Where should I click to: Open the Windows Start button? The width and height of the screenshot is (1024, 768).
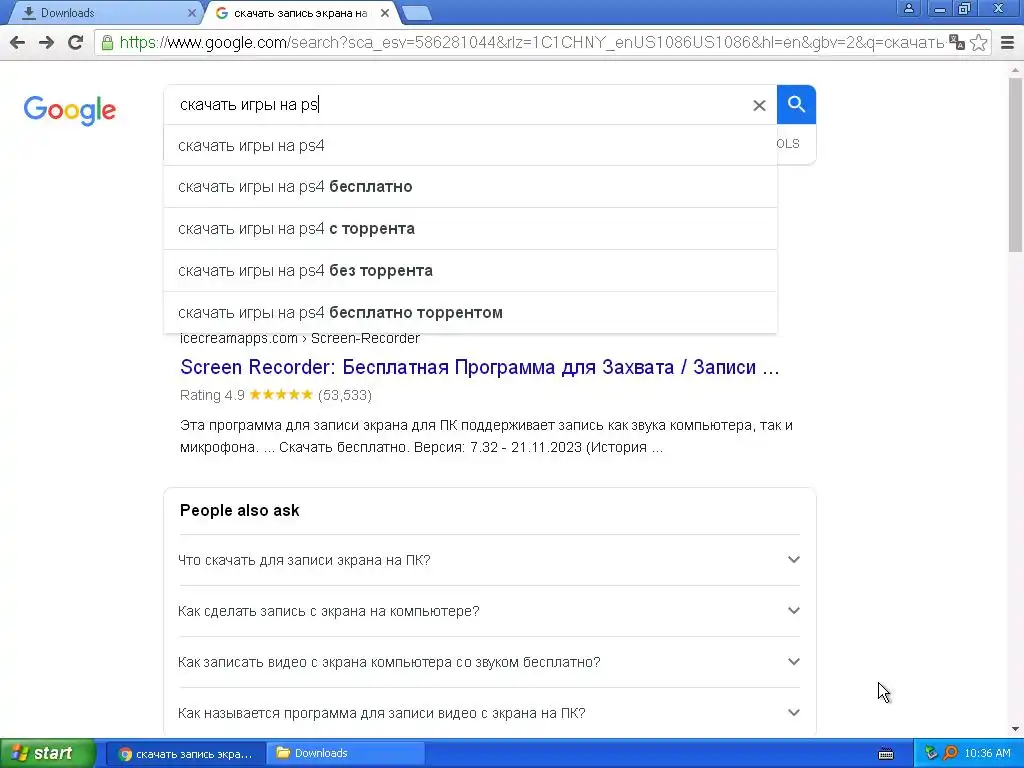47,753
